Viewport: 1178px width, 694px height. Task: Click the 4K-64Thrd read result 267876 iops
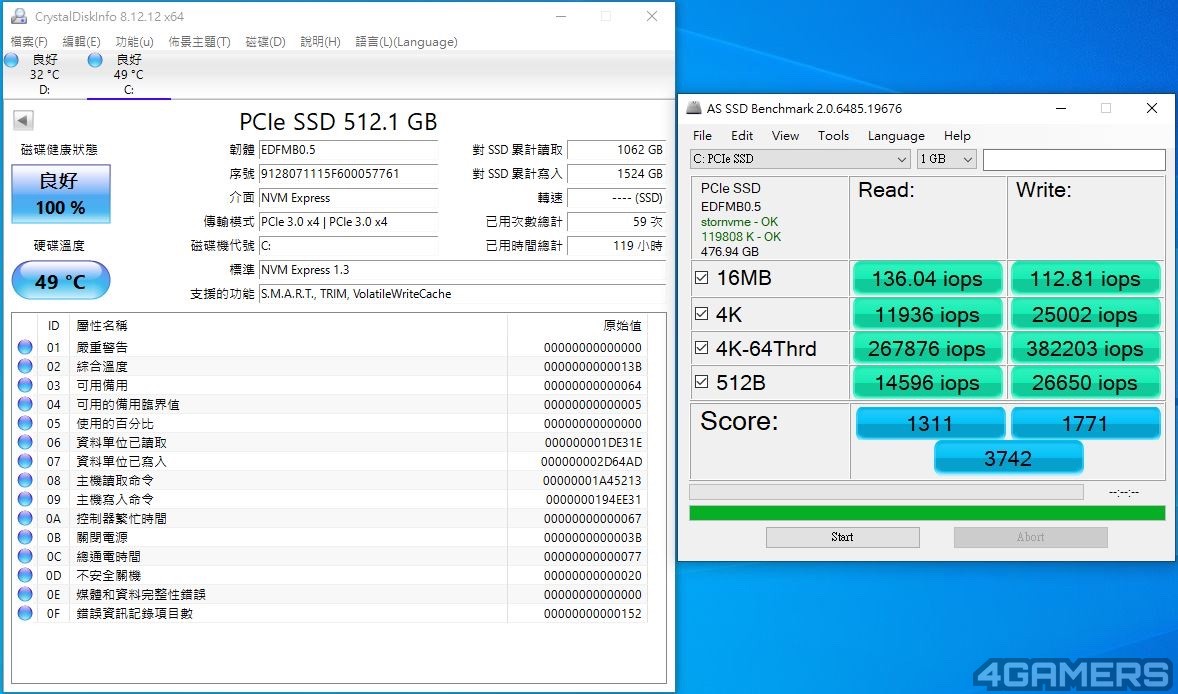927,349
